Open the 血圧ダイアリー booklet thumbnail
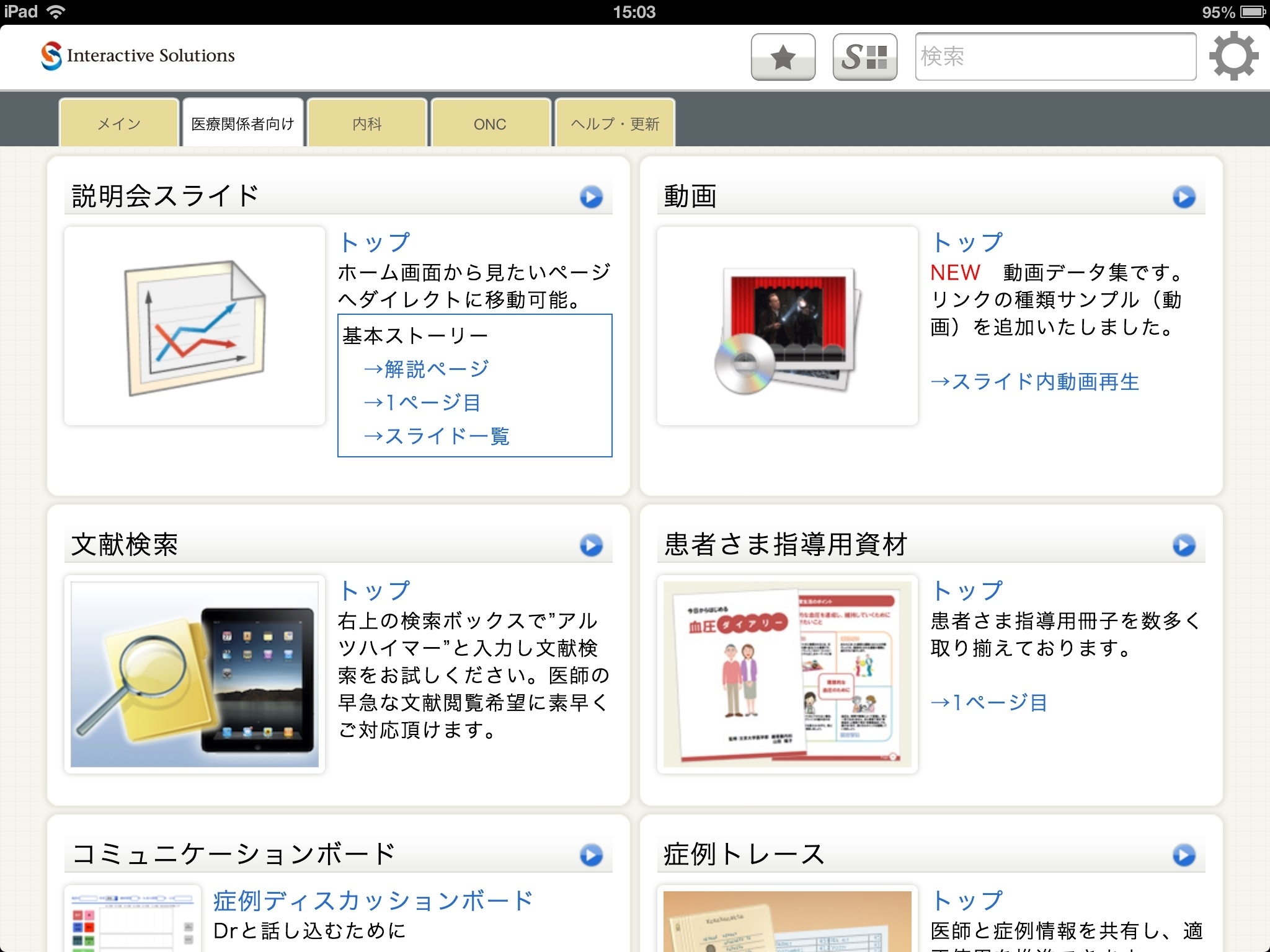This screenshot has width=1270, height=952. [x=788, y=674]
